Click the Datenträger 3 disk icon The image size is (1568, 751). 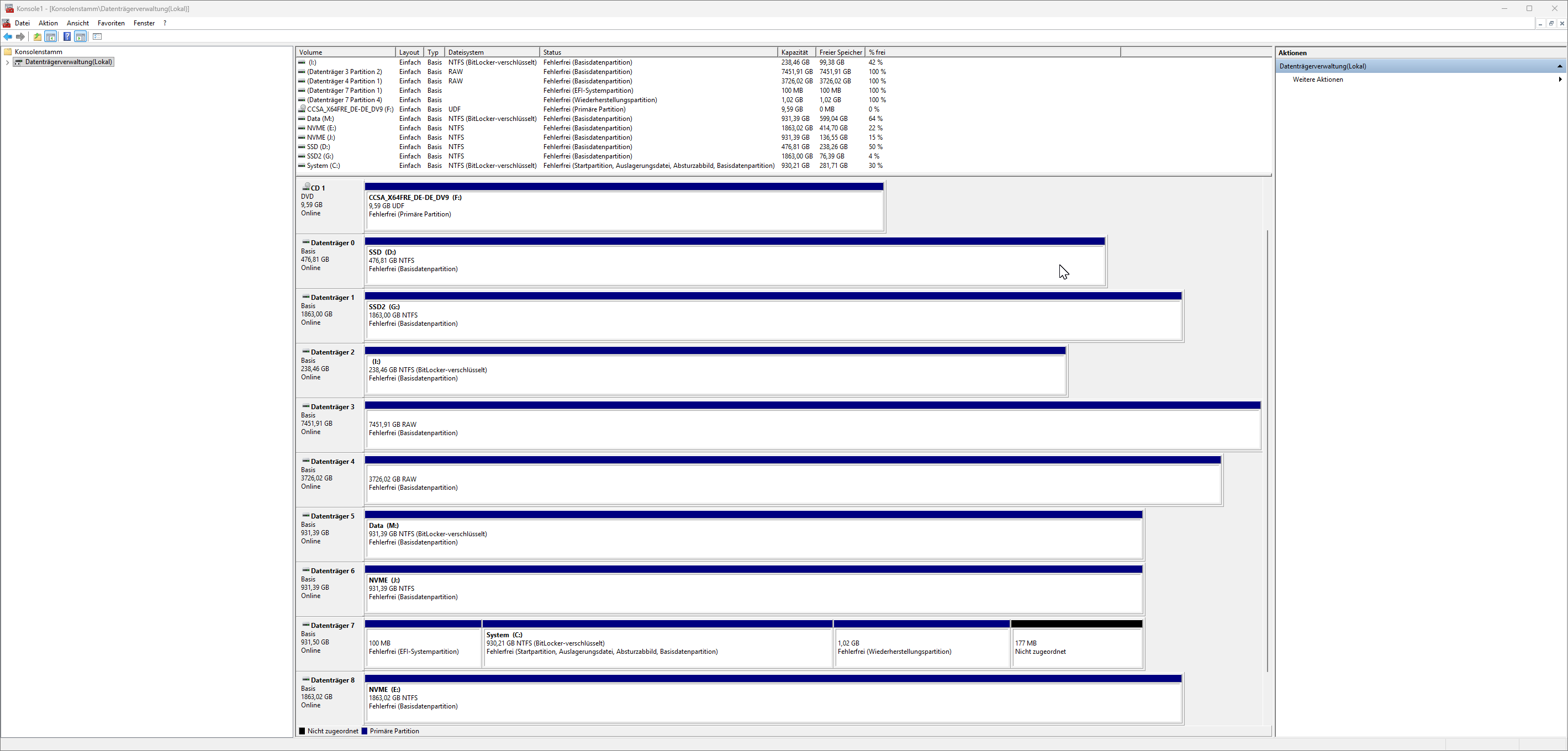click(305, 406)
